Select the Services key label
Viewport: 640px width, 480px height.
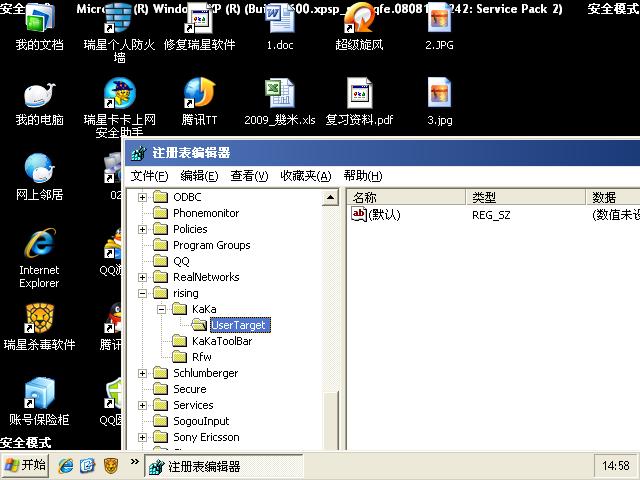[193, 405]
